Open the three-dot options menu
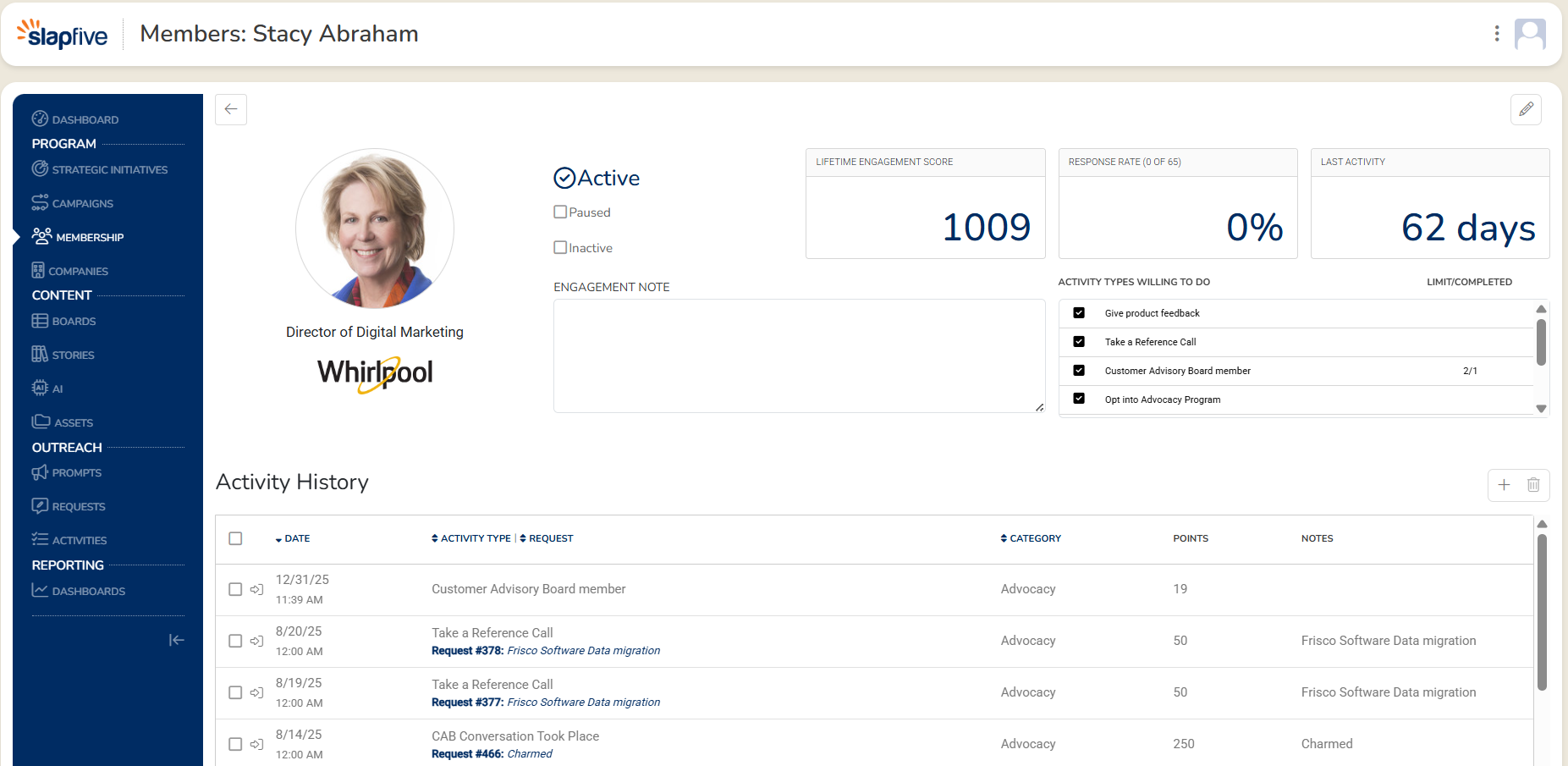 (1497, 33)
